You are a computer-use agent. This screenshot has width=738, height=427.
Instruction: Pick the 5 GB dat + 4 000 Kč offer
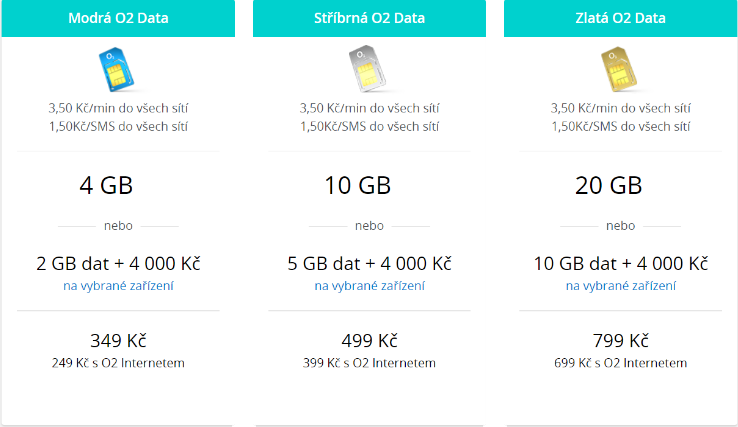(369, 264)
